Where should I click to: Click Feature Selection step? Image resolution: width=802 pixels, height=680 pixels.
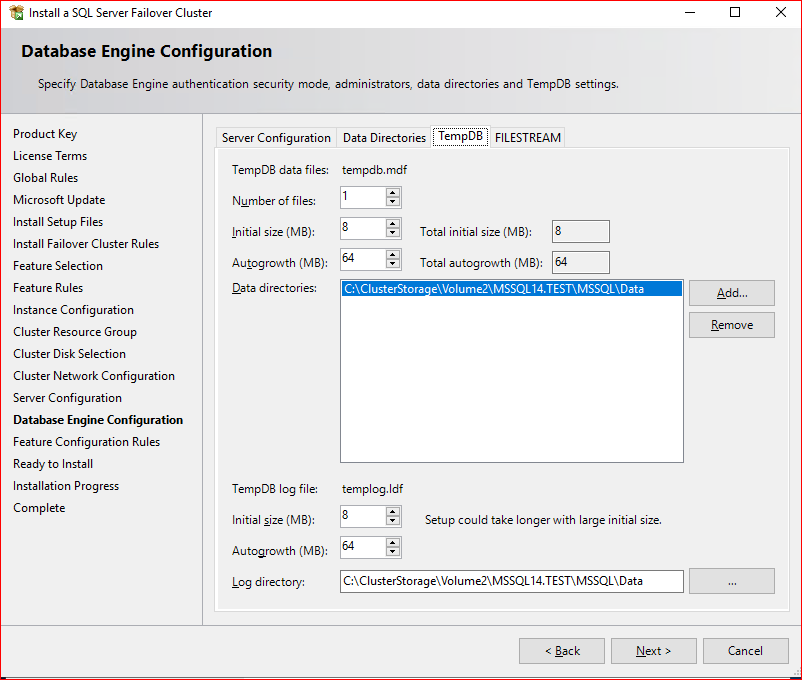point(58,266)
